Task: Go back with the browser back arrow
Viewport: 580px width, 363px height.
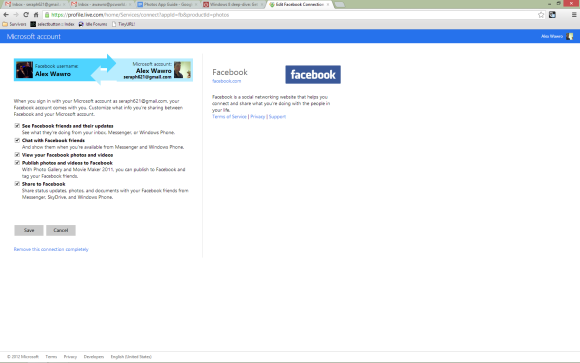Action: pyautogui.click(x=6, y=15)
